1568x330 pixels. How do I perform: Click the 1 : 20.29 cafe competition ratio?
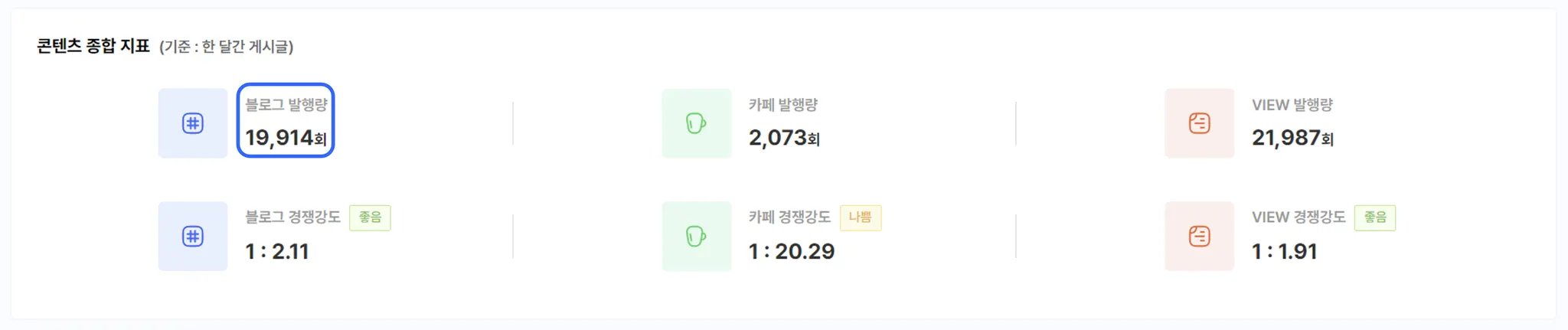click(792, 251)
